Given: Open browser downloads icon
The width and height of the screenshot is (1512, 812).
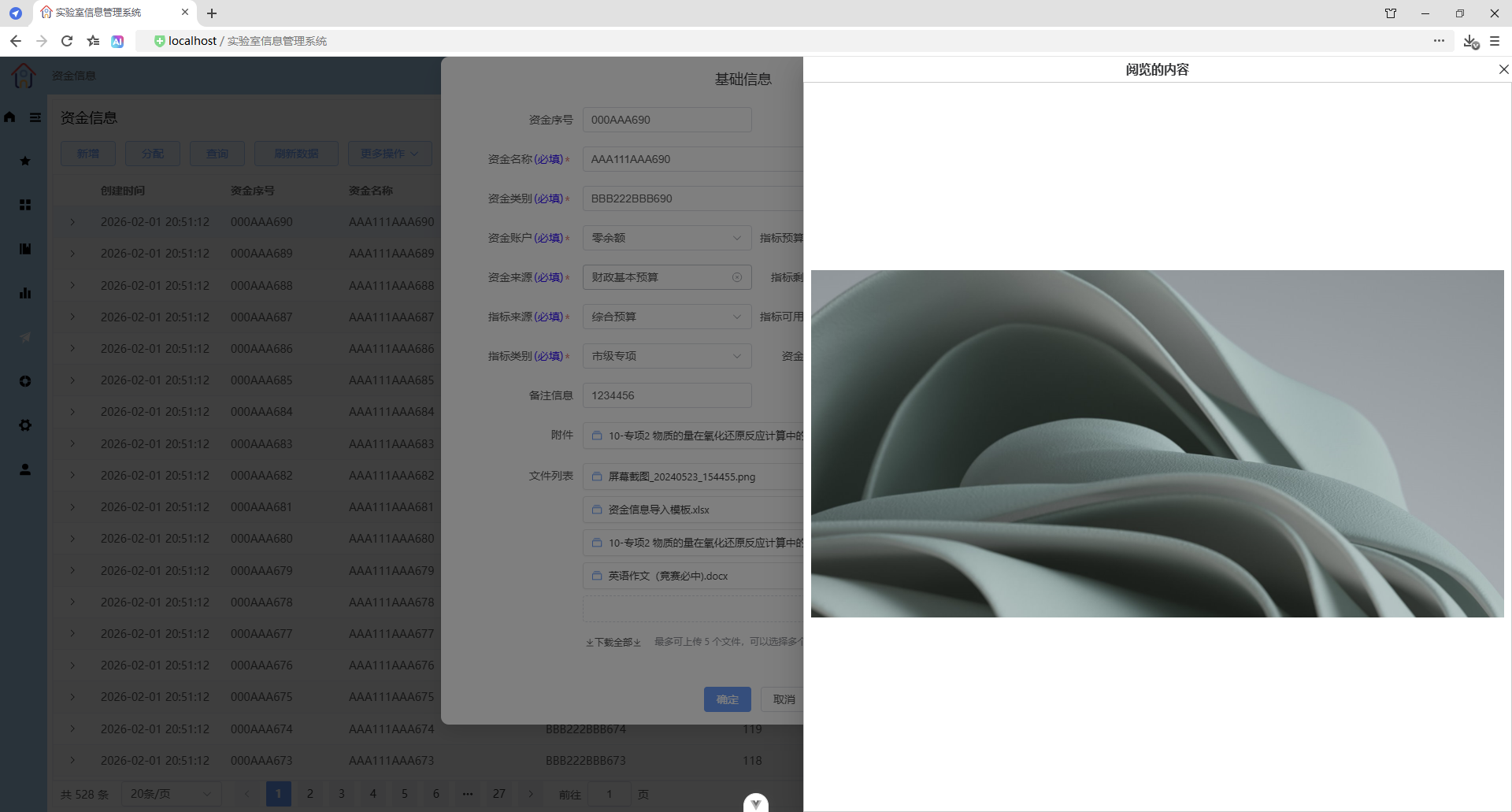Looking at the screenshot, I should point(1470,41).
